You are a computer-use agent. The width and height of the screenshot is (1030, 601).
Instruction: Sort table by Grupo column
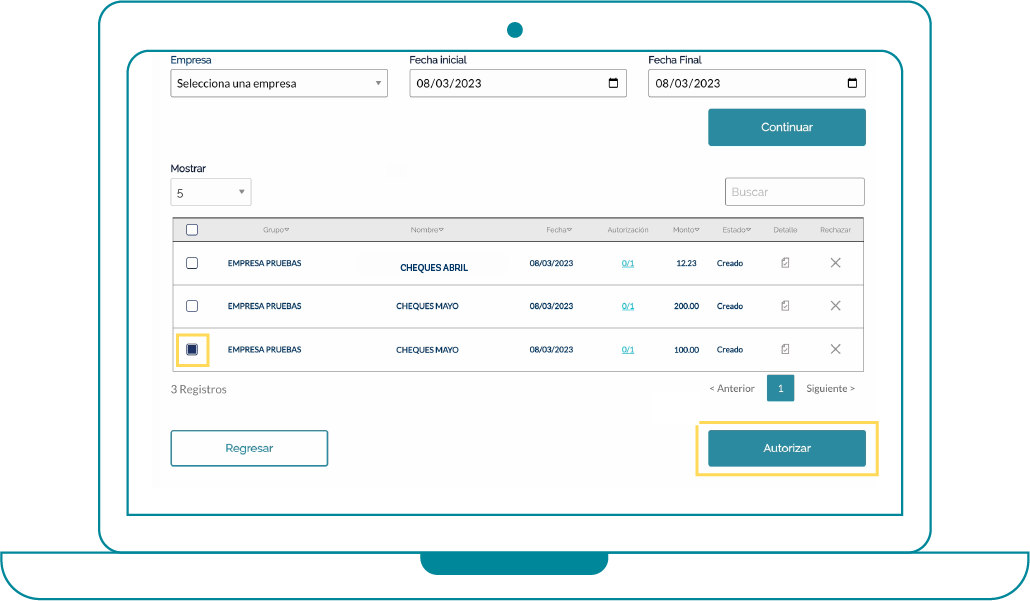pyautogui.click(x=276, y=230)
